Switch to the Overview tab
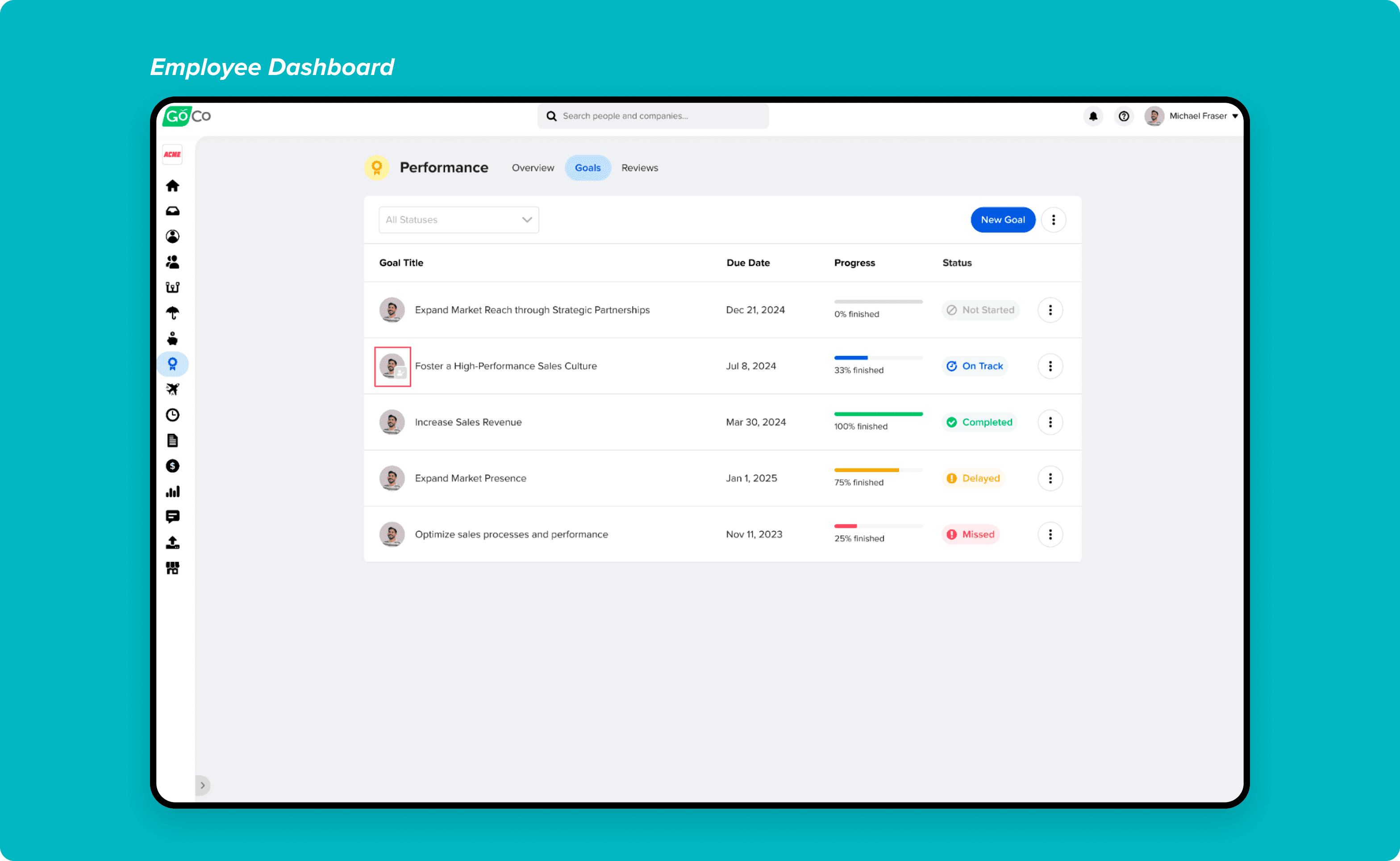Image resolution: width=1400 pixels, height=861 pixels. pos(533,168)
